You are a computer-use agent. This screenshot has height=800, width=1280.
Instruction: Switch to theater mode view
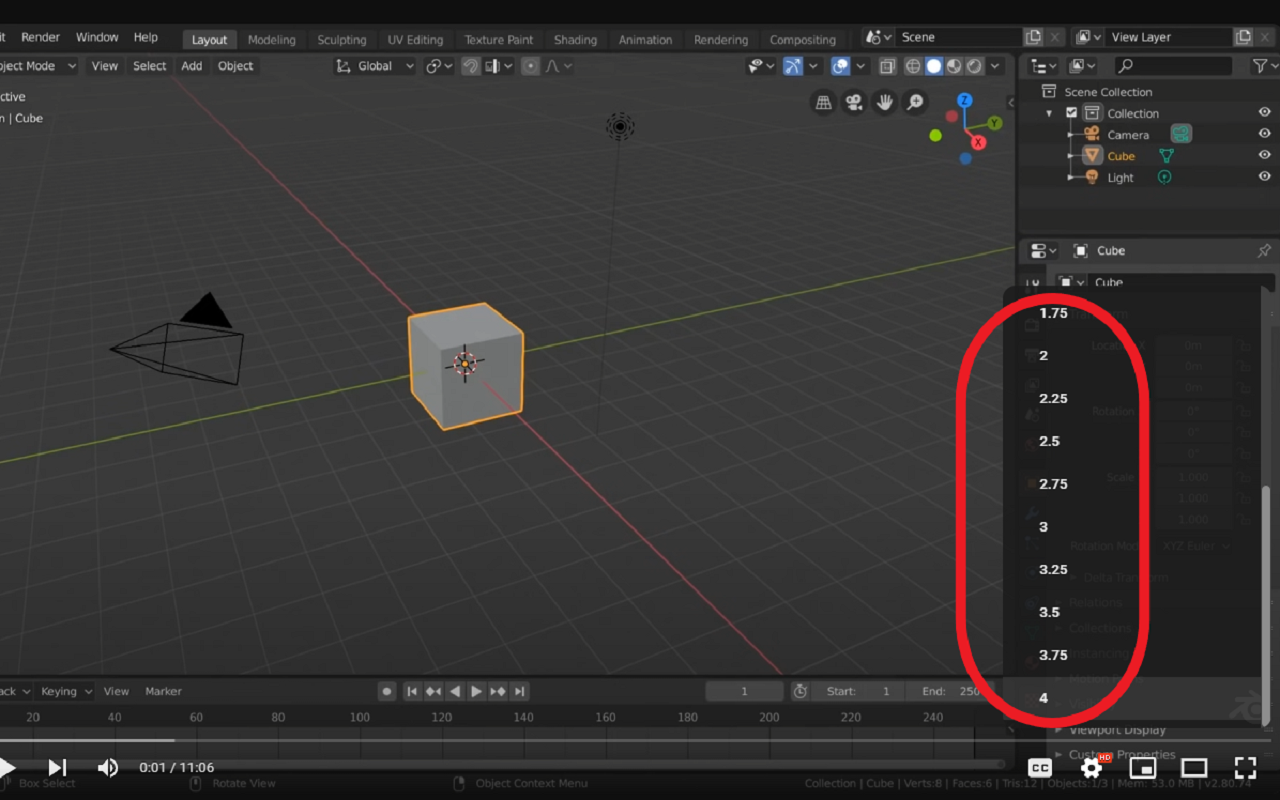(1194, 768)
